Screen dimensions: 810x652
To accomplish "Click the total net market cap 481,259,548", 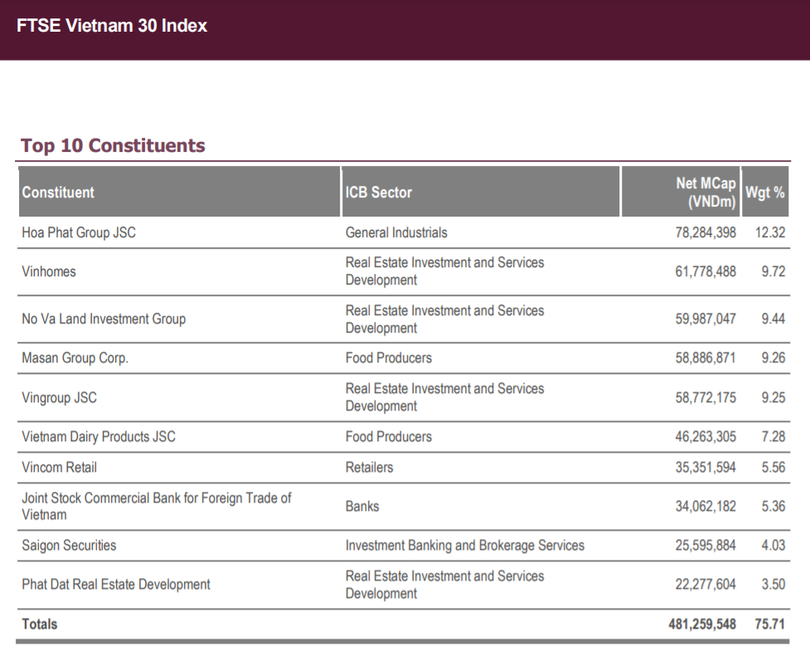I will point(702,624).
